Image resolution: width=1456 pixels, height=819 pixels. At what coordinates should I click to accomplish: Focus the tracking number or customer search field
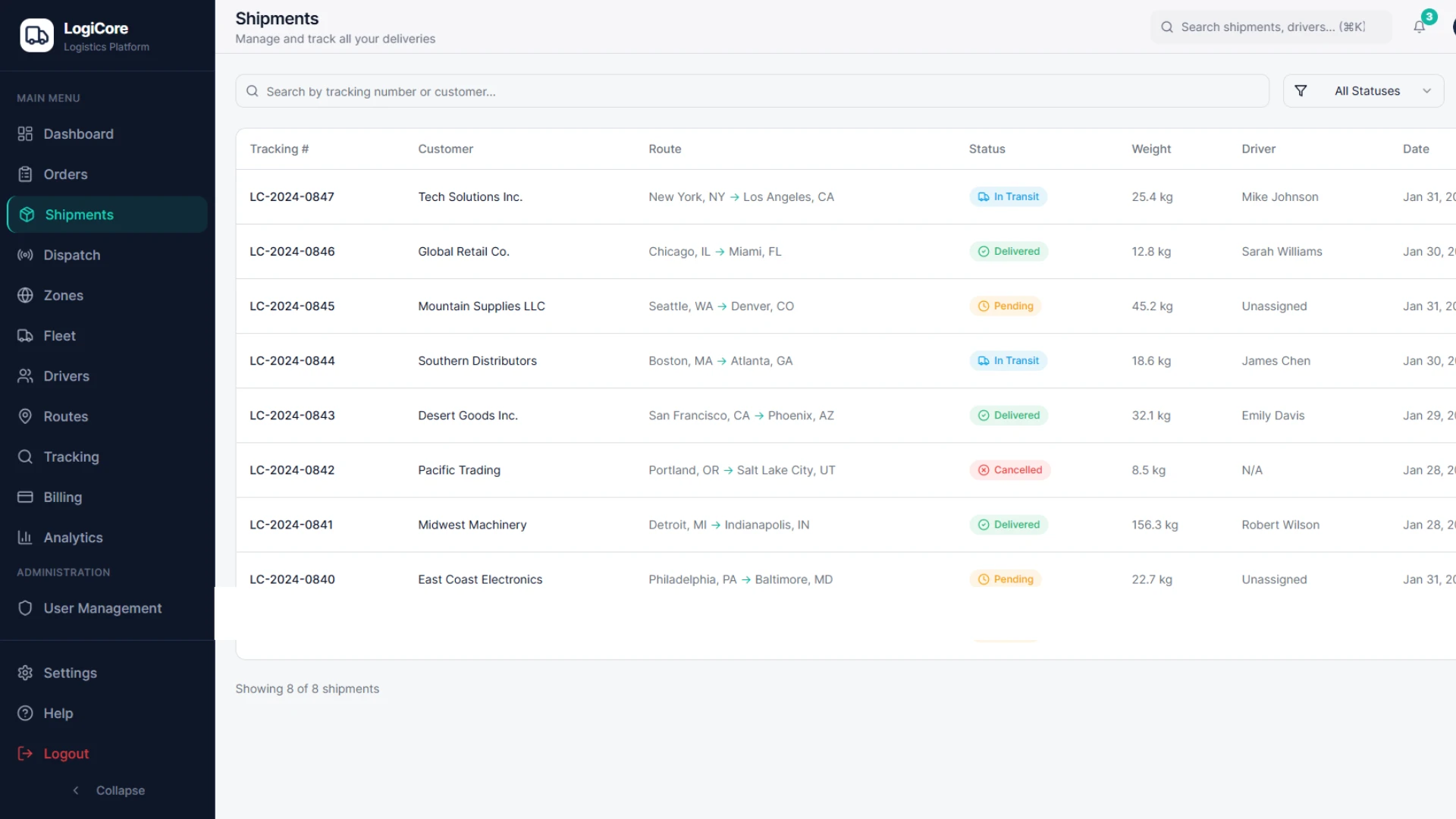coord(752,91)
